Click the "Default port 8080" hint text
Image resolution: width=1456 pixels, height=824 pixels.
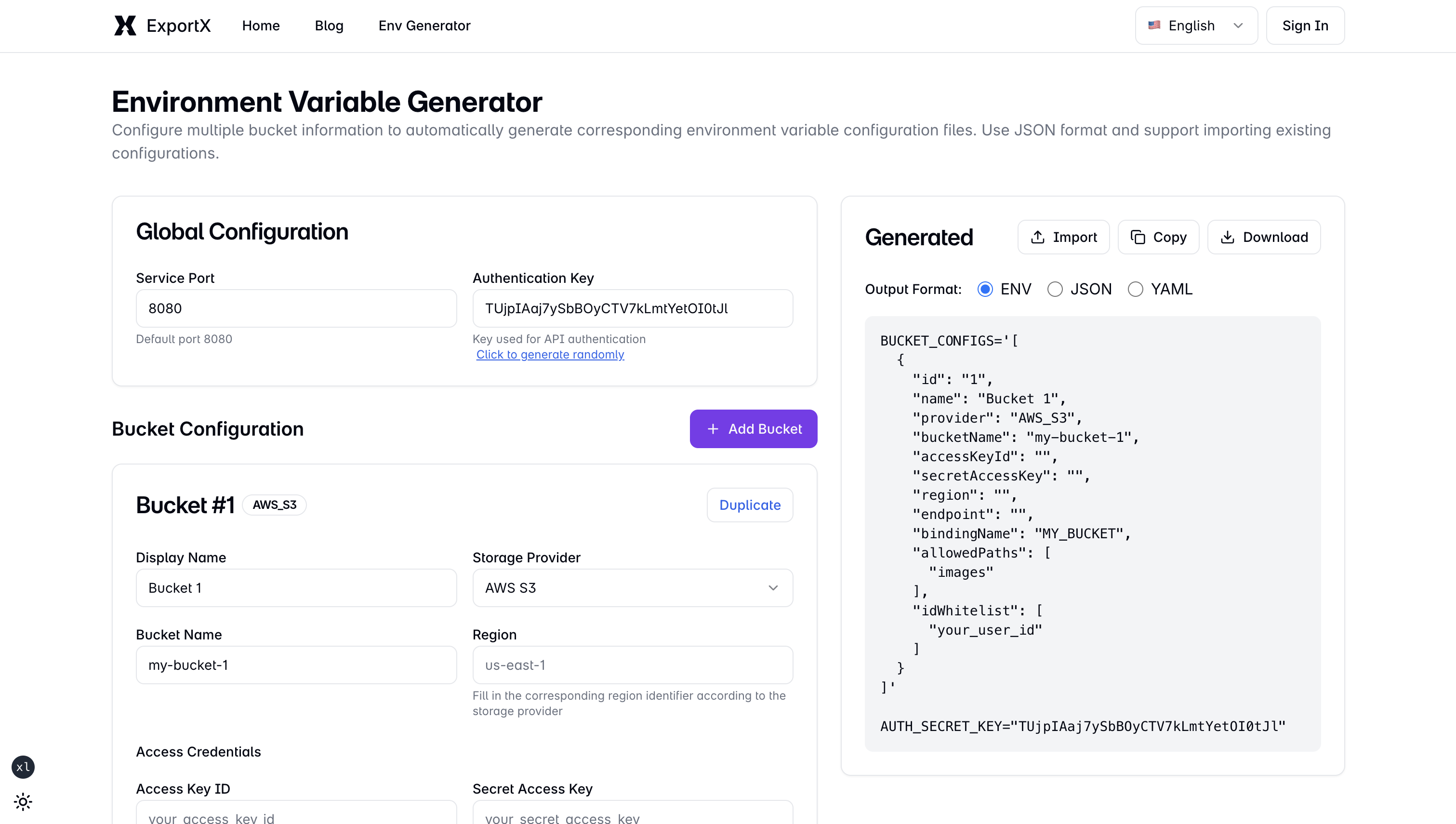click(x=184, y=339)
